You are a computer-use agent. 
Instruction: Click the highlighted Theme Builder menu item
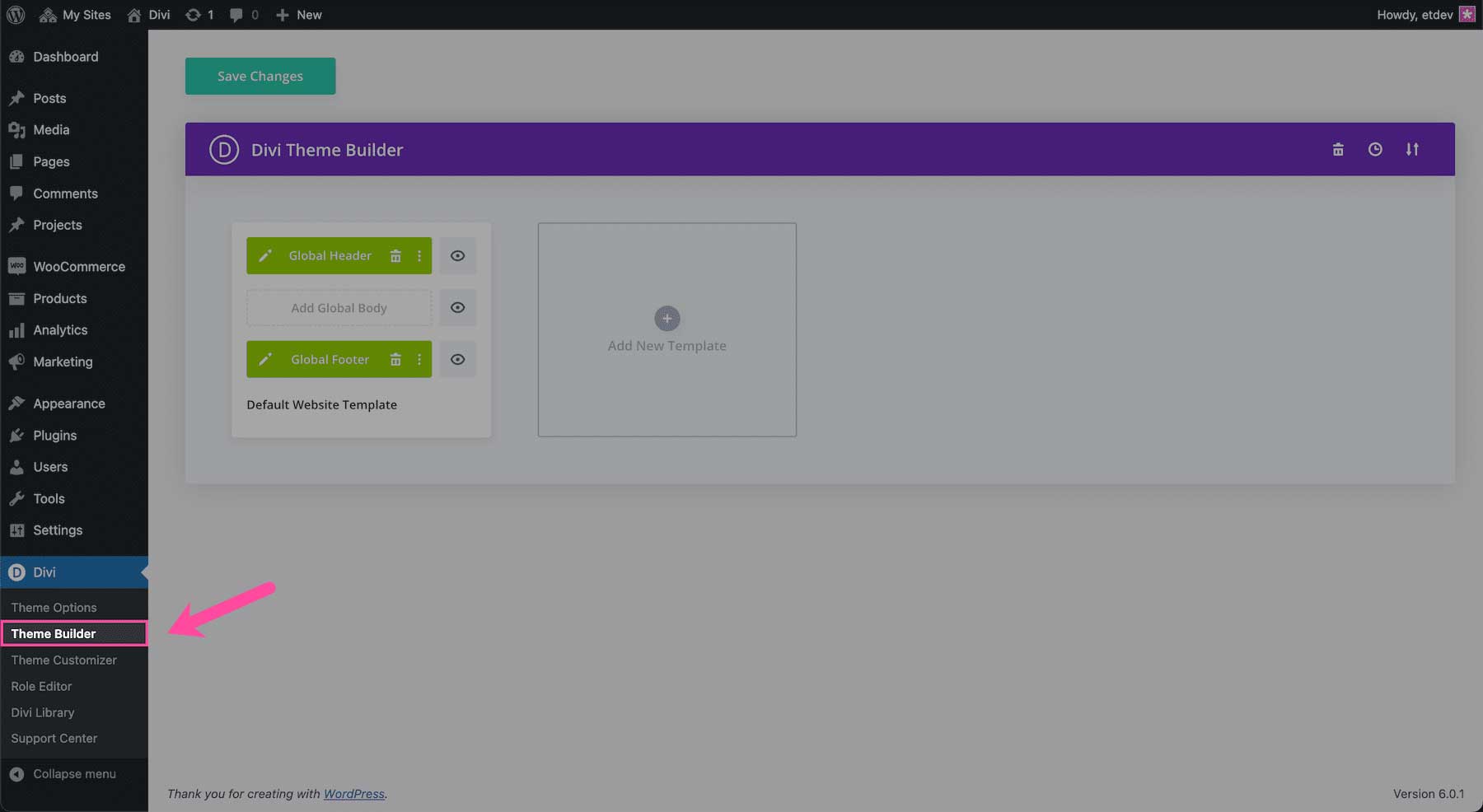pyautogui.click(x=54, y=633)
